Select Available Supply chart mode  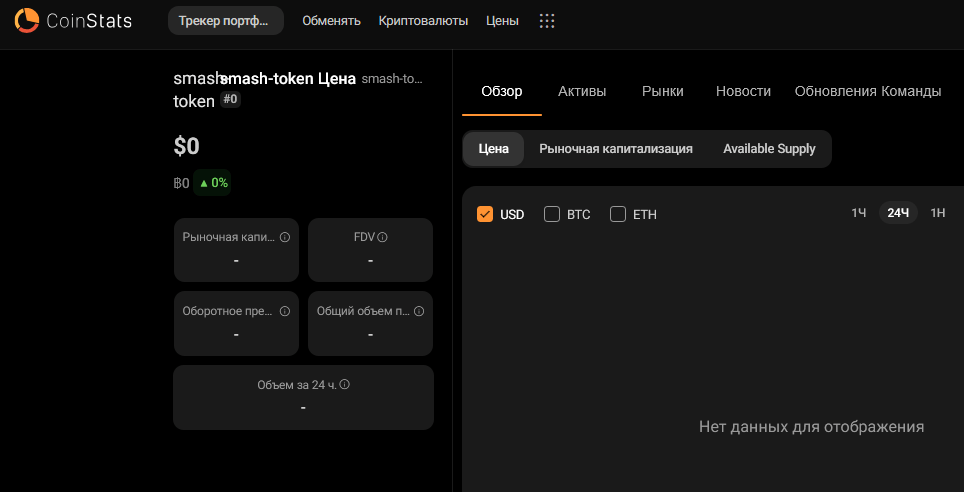point(769,149)
